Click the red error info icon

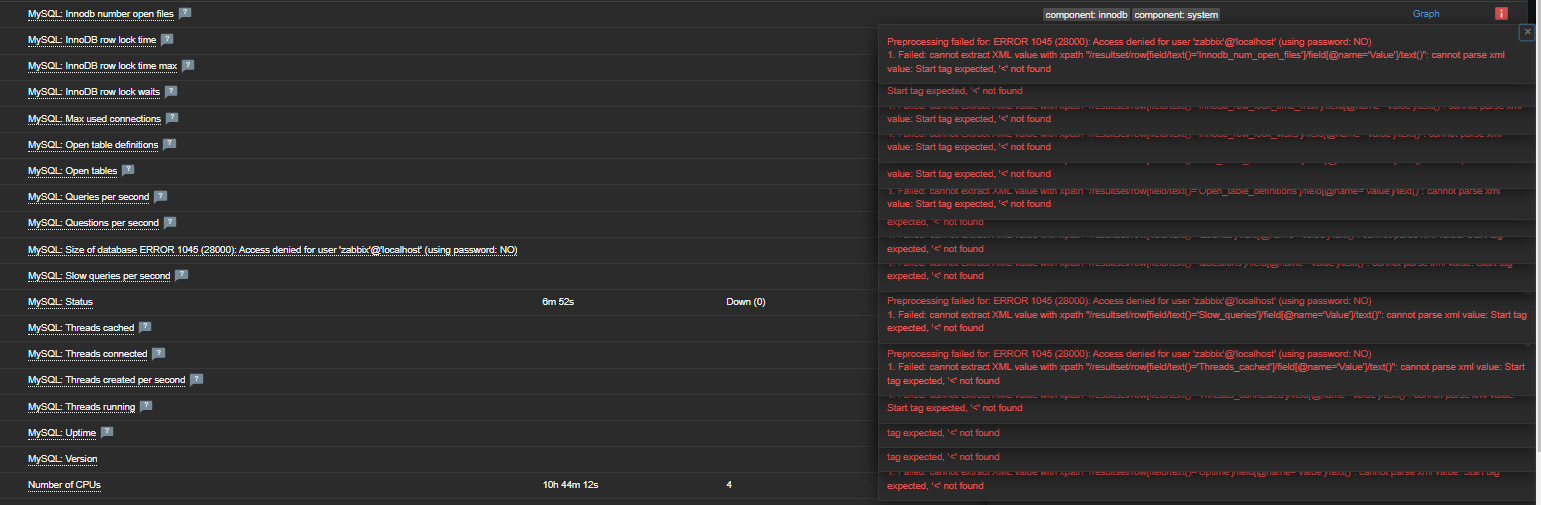pyautogui.click(x=1501, y=14)
